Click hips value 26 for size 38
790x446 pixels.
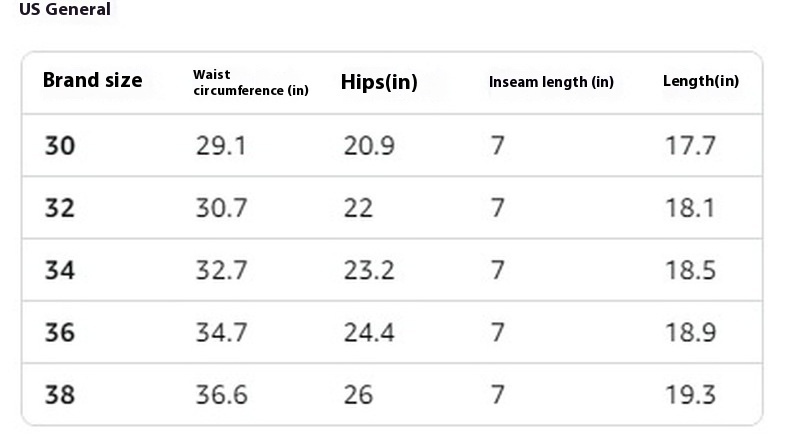(358, 395)
